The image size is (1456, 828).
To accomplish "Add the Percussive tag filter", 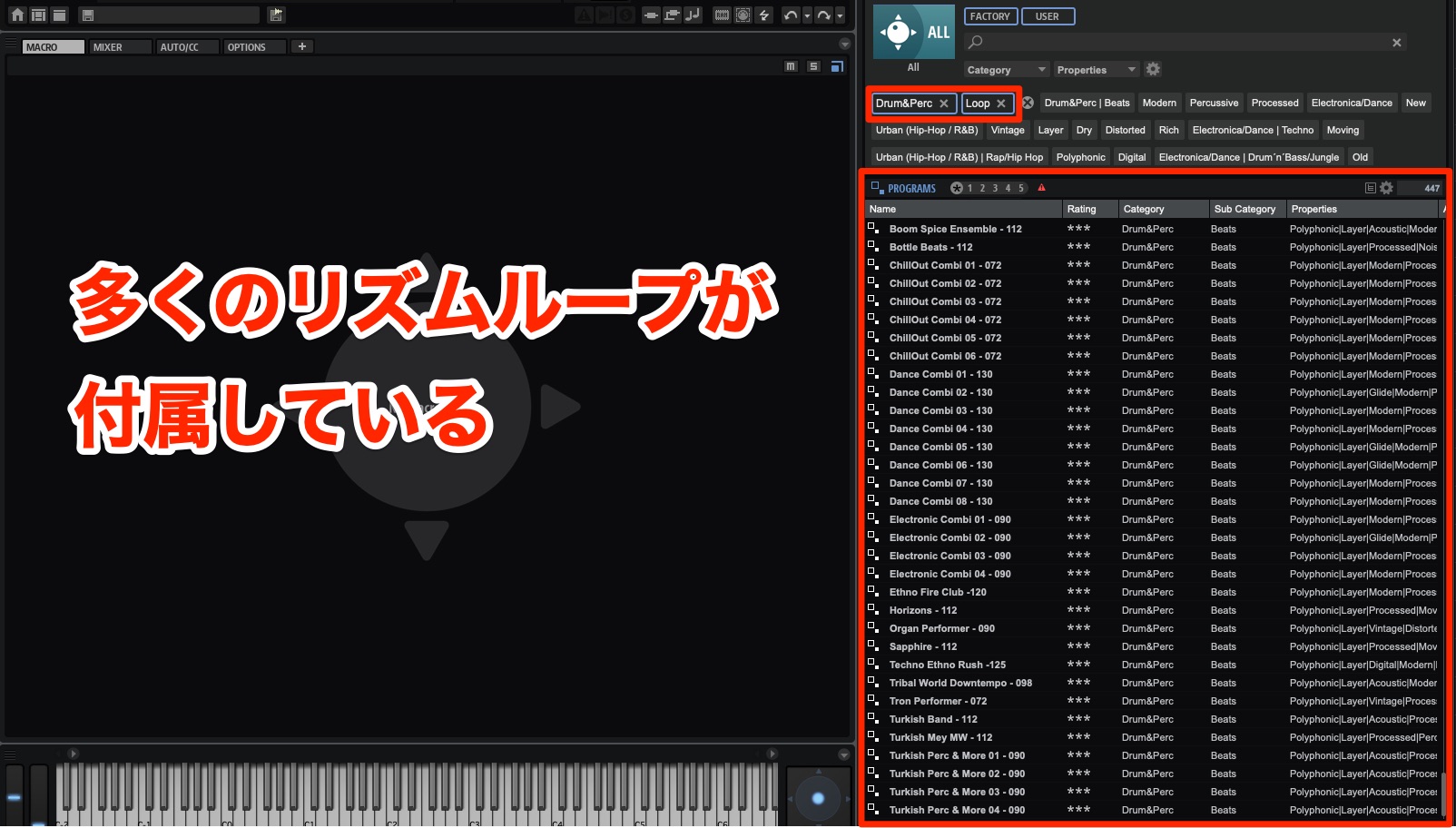I will pos(1214,103).
